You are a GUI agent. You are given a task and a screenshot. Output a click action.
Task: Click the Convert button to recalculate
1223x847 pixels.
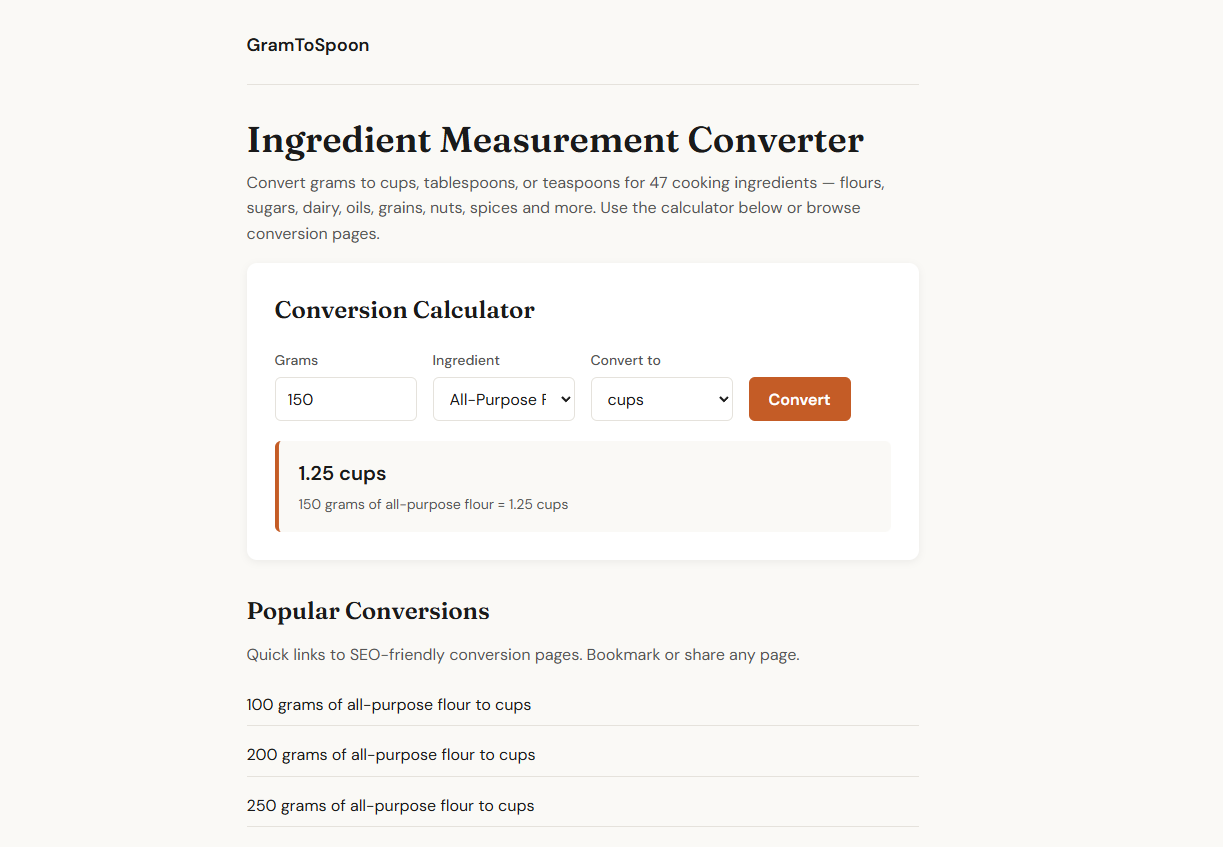coord(799,399)
